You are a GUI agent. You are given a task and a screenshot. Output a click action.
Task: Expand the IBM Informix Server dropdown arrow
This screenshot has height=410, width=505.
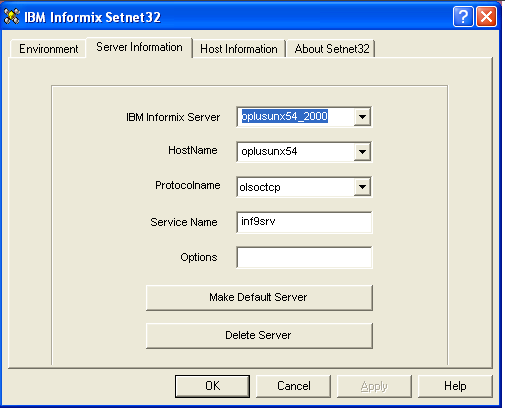coord(362,117)
